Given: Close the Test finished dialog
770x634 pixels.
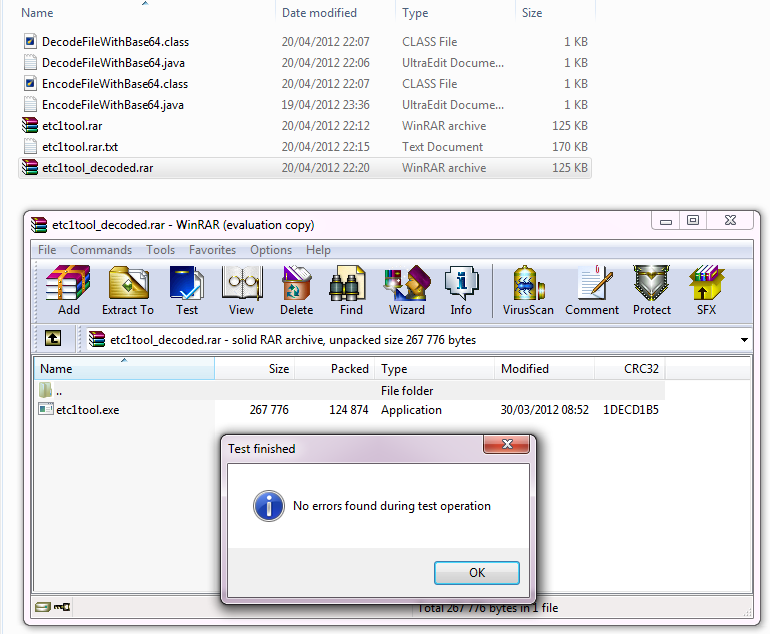Looking at the screenshot, I should [x=507, y=444].
